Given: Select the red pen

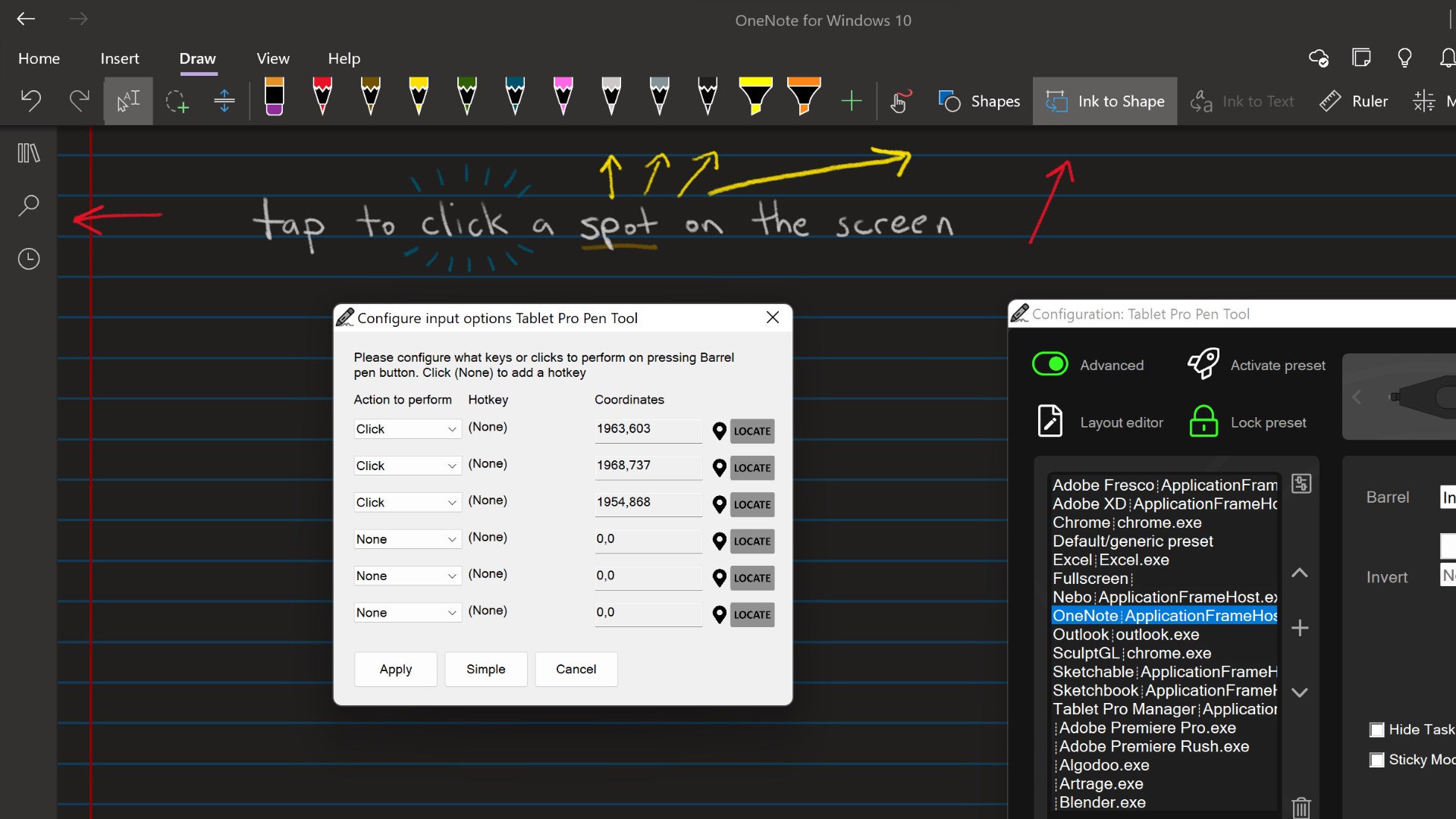Looking at the screenshot, I should (322, 97).
